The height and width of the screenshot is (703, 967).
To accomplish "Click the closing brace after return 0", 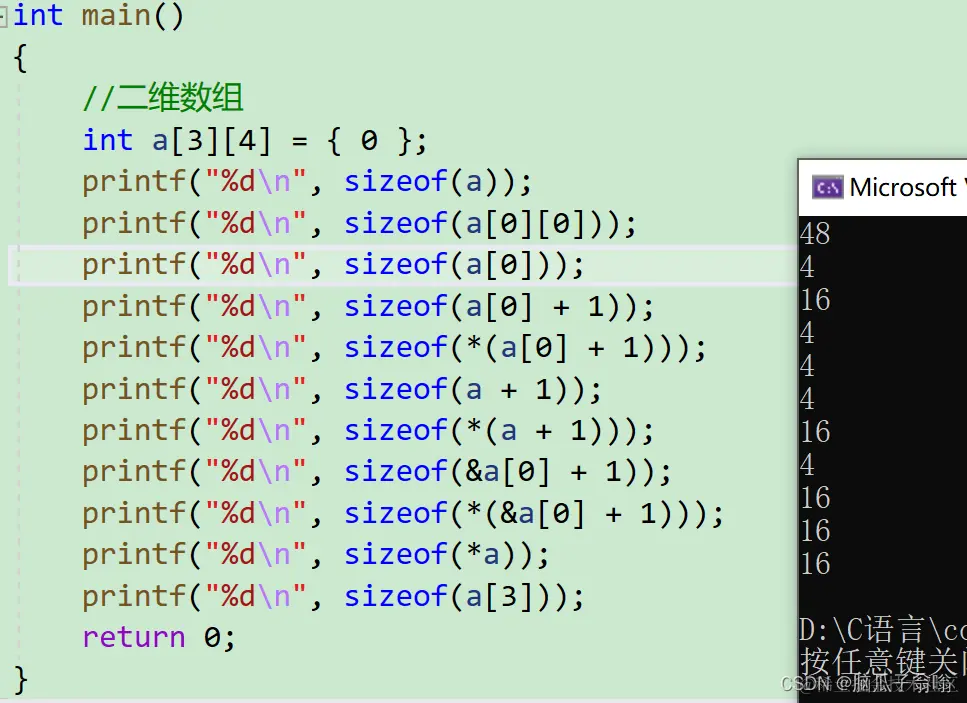I will point(20,680).
